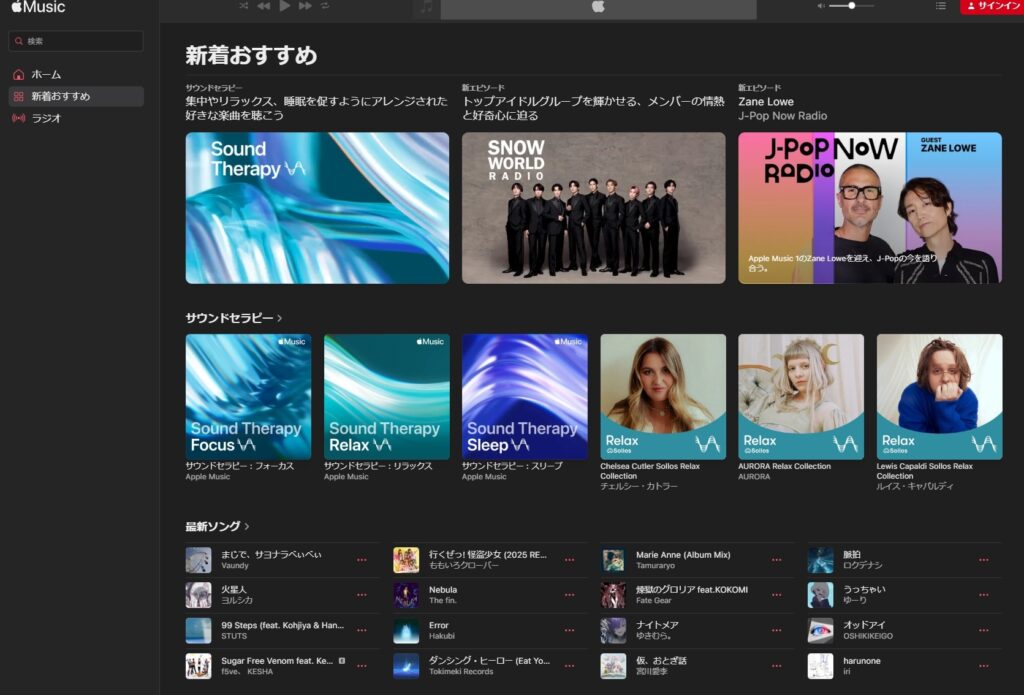Viewport: 1024px width, 695px height.
Task: Open the playback queue list icon
Action: click(x=940, y=6)
